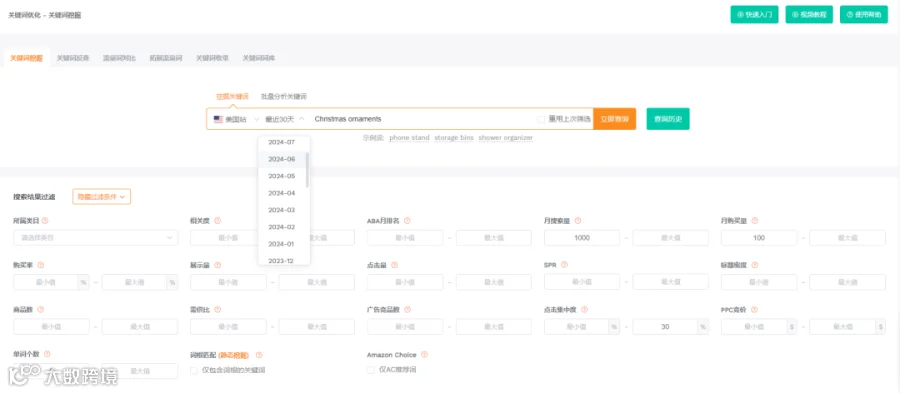Collapse the 最近30天 time range dropdown
The width and height of the screenshot is (900, 393).
click(285, 119)
